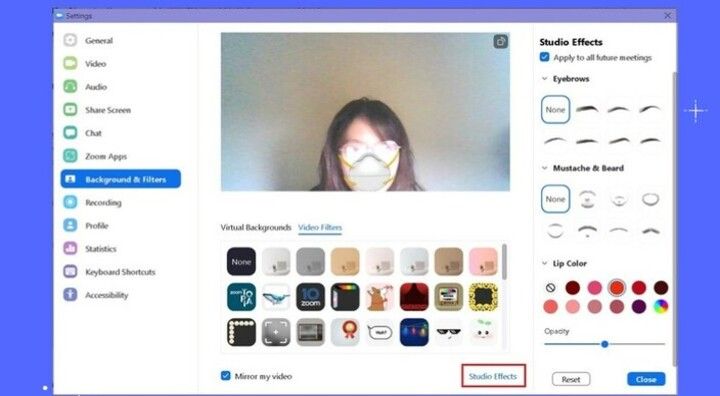Screen dimensions: 720x396
Task: Click the Accessibility icon
Action: click(70, 294)
